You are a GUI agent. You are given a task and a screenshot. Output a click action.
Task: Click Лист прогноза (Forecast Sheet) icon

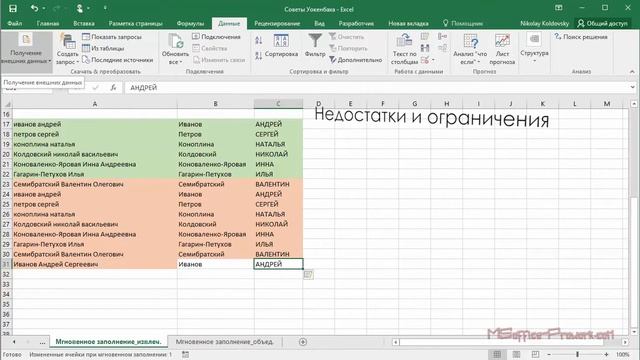coord(502,41)
